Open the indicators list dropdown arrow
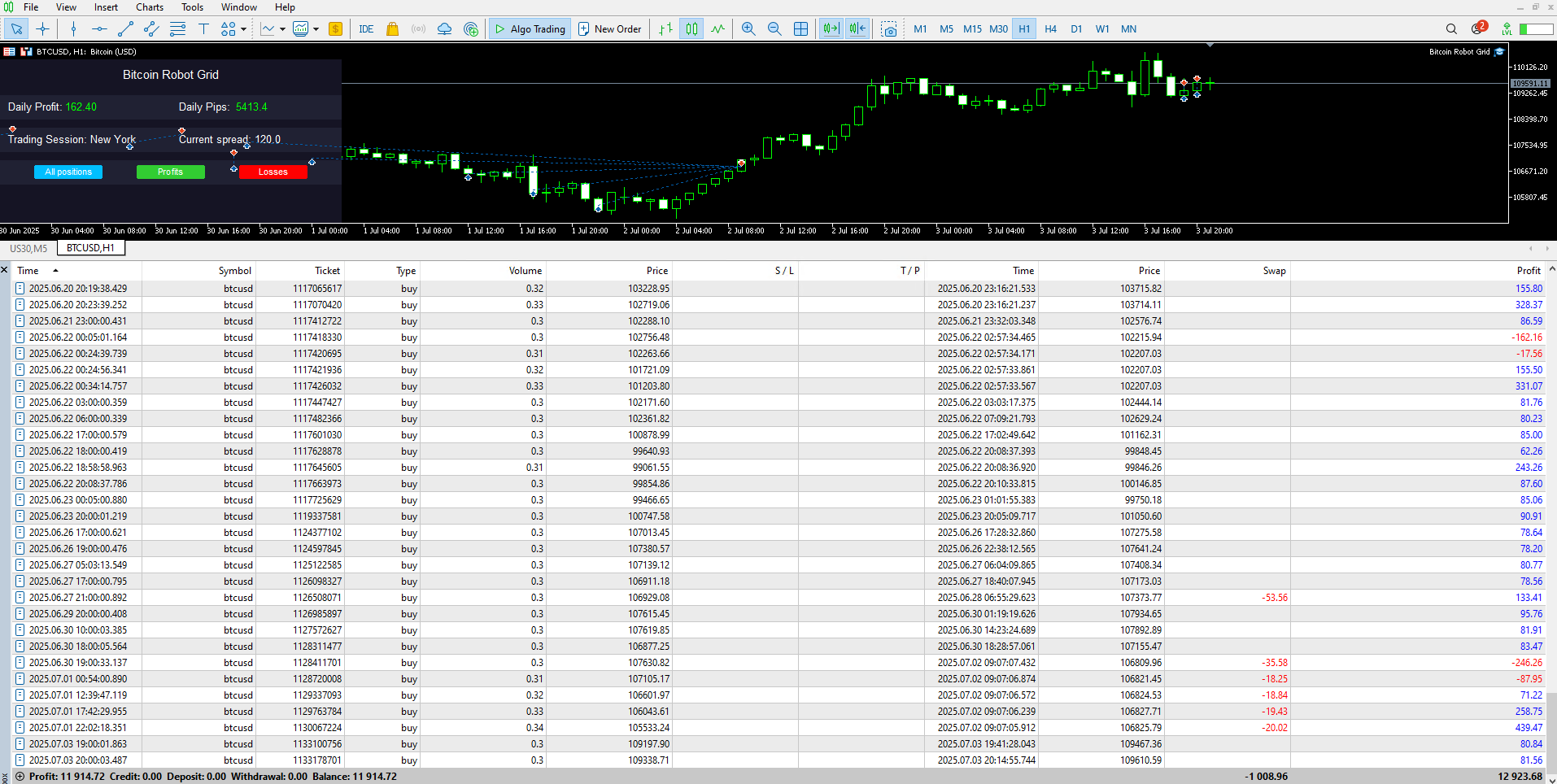The image size is (1557, 784). (x=282, y=29)
